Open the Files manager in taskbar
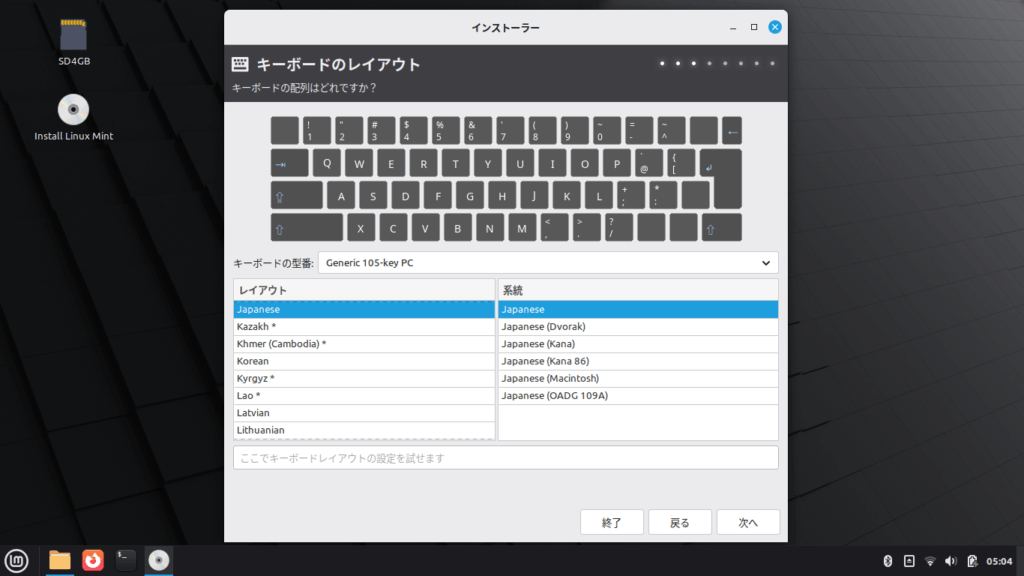 coord(60,560)
